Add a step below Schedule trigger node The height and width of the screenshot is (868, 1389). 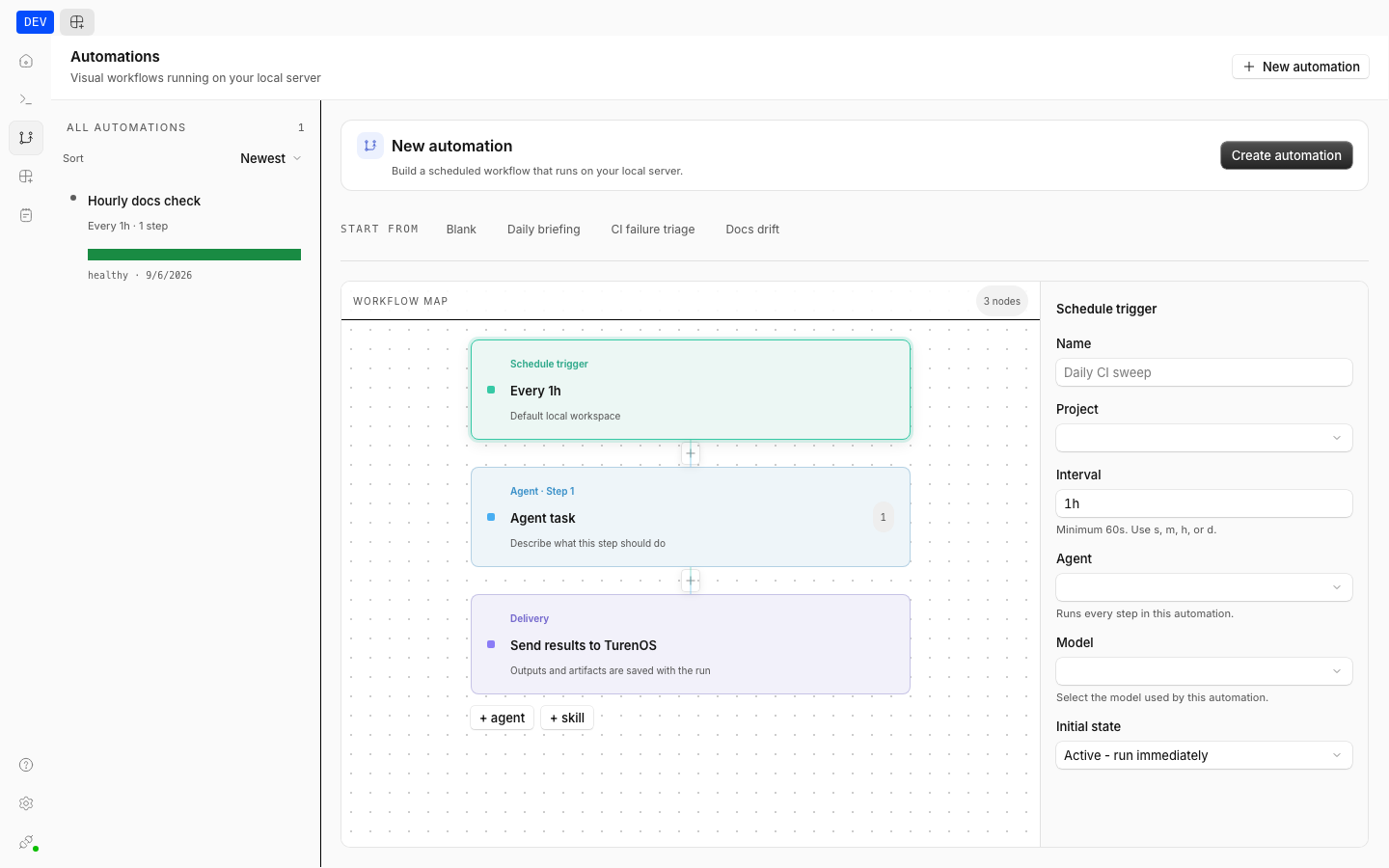tap(691, 453)
